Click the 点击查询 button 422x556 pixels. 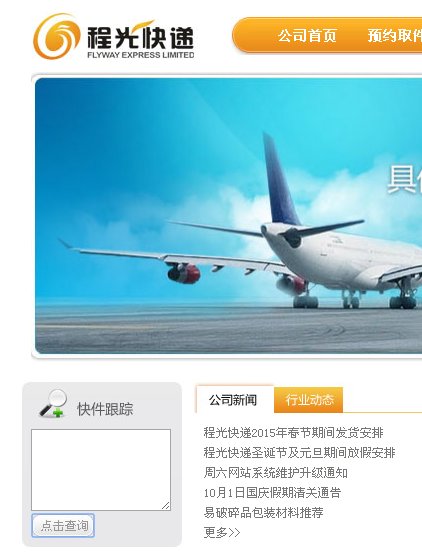63,526
